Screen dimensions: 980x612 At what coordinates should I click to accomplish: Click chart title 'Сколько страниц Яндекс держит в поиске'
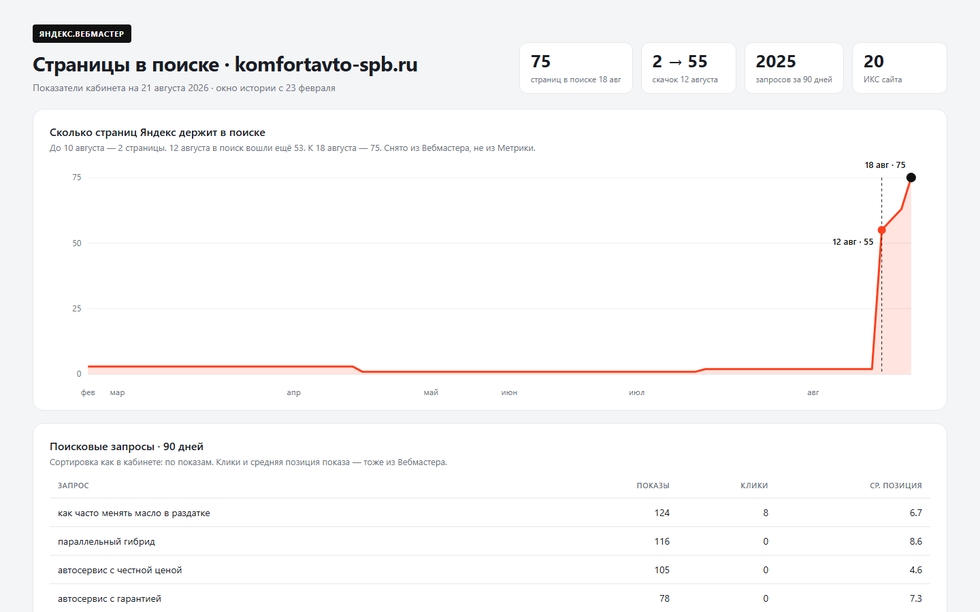click(x=158, y=133)
